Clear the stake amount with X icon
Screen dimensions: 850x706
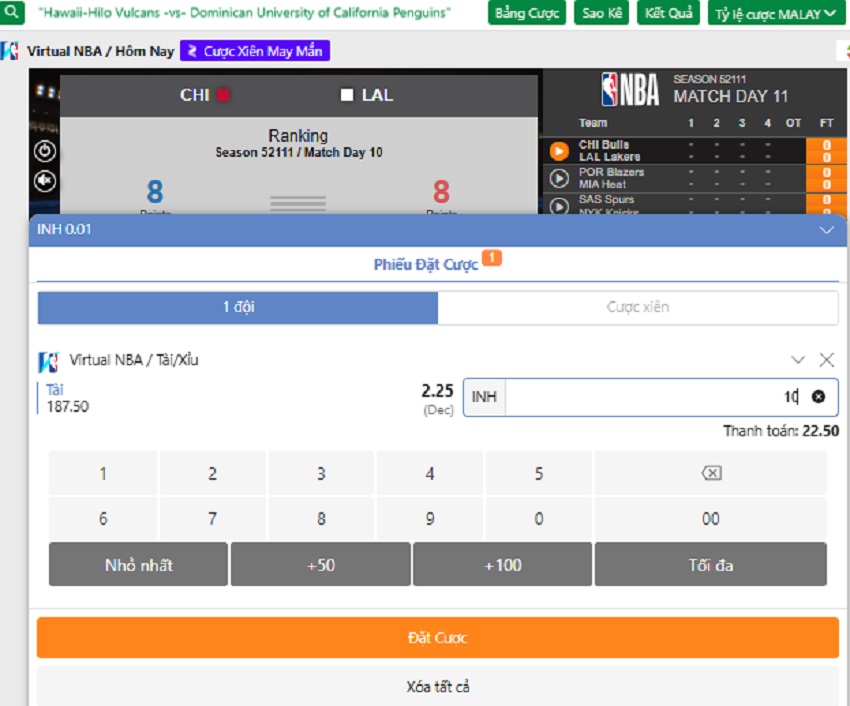(x=818, y=397)
